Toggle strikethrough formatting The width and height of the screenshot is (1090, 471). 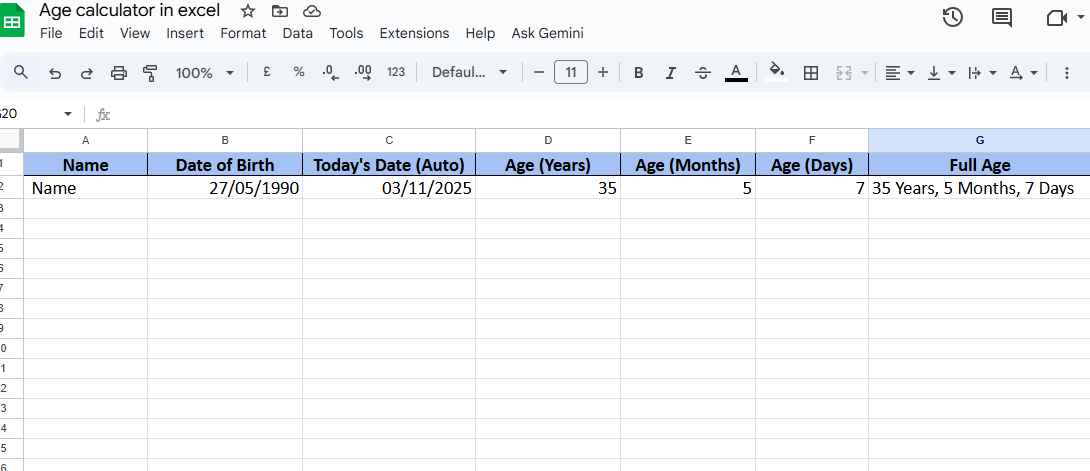(x=703, y=73)
